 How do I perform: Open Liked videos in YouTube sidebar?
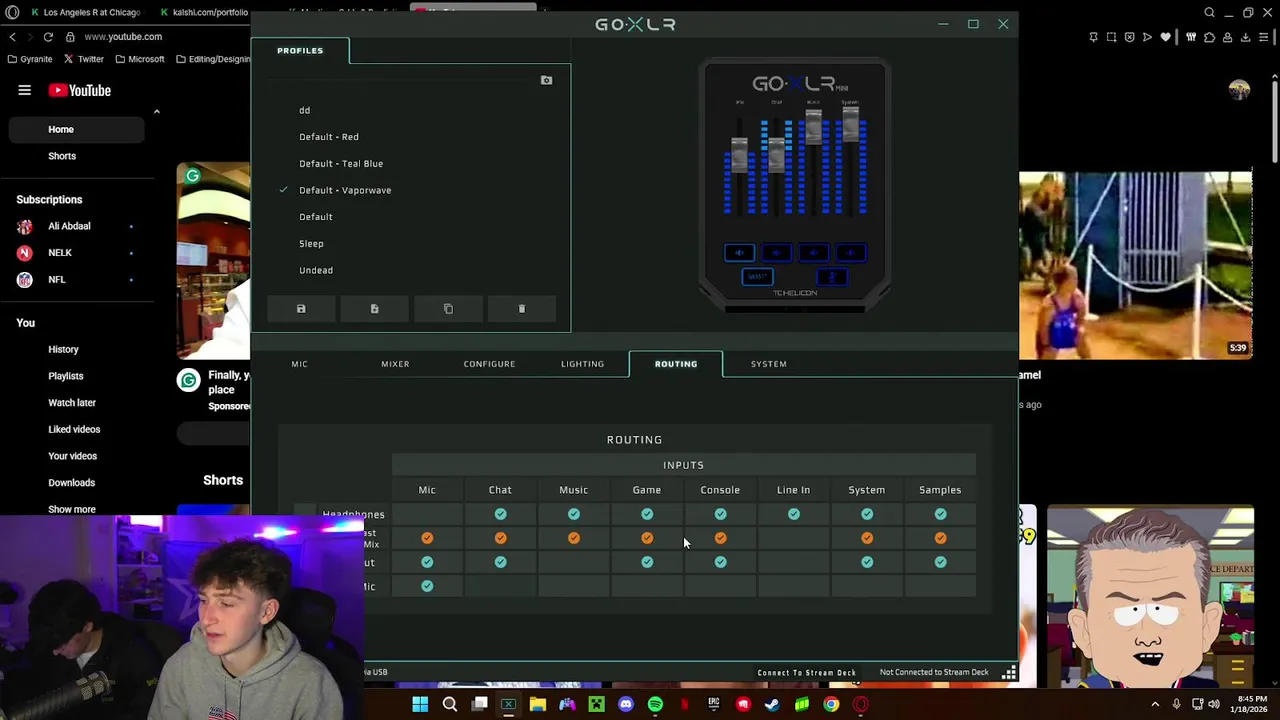point(74,429)
